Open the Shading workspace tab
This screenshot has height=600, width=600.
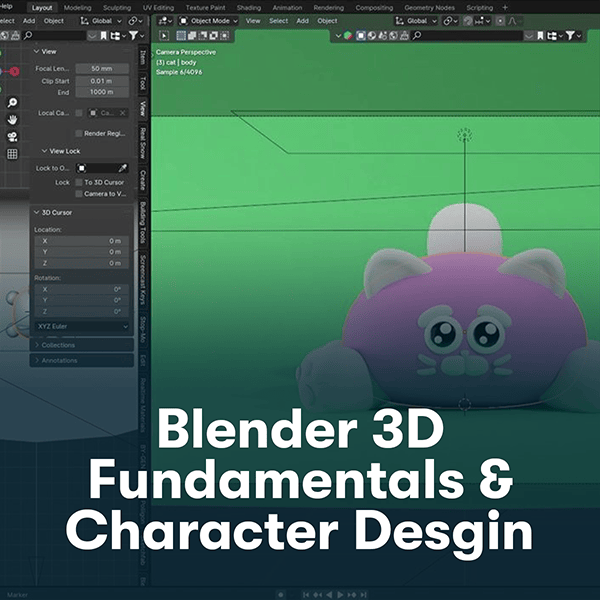coord(249,8)
